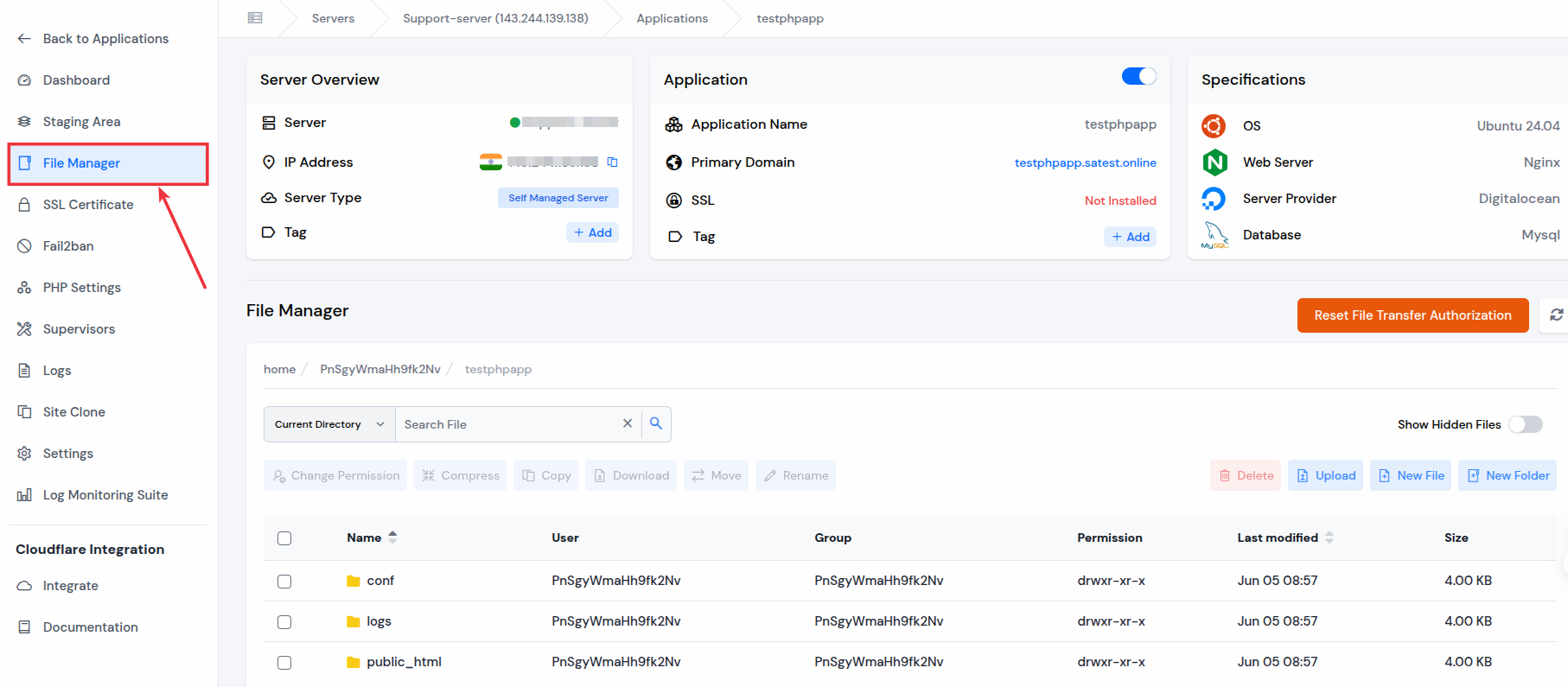Click the Self Managed Server badge
The width and height of the screenshot is (1568, 687).
click(x=558, y=198)
